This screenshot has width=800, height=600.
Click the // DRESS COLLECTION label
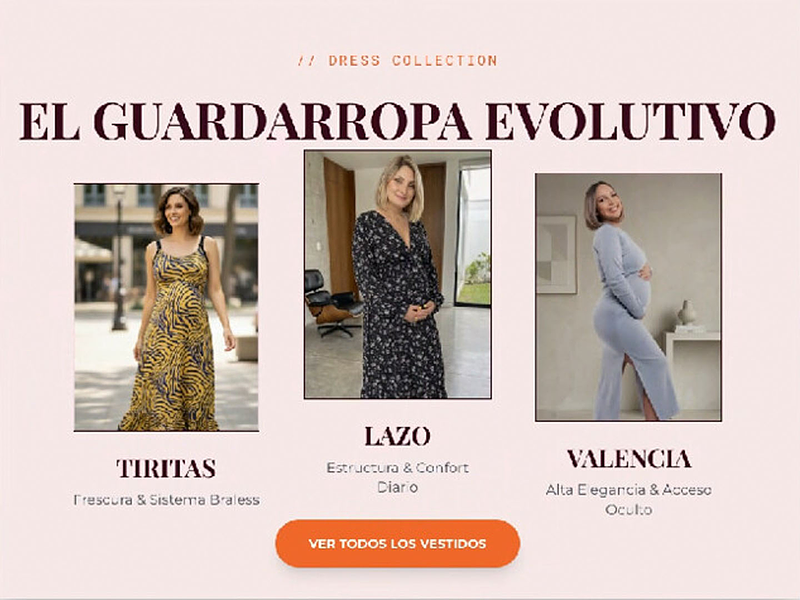[x=397, y=60]
